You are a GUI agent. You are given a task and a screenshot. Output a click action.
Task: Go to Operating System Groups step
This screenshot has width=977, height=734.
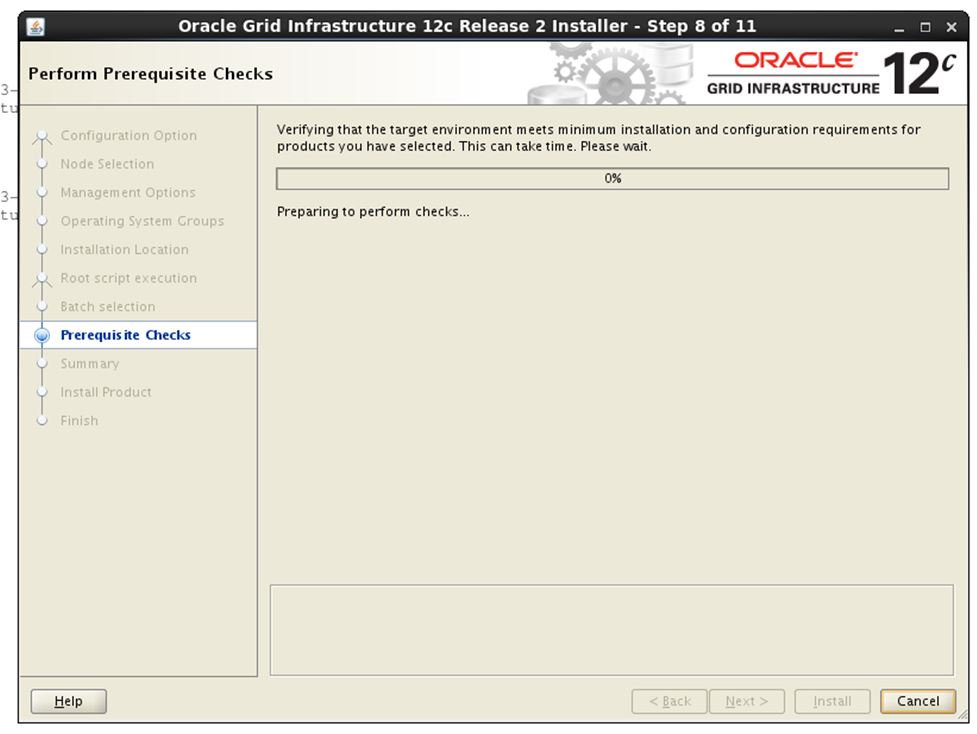click(142, 221)
